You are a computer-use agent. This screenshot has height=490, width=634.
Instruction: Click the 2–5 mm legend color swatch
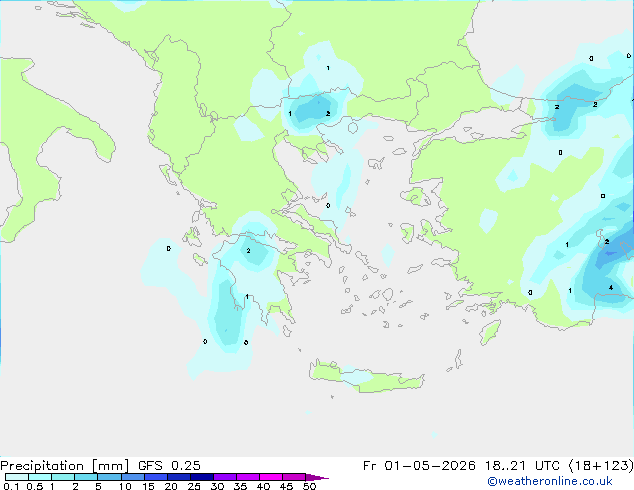(x=86, y=477)
